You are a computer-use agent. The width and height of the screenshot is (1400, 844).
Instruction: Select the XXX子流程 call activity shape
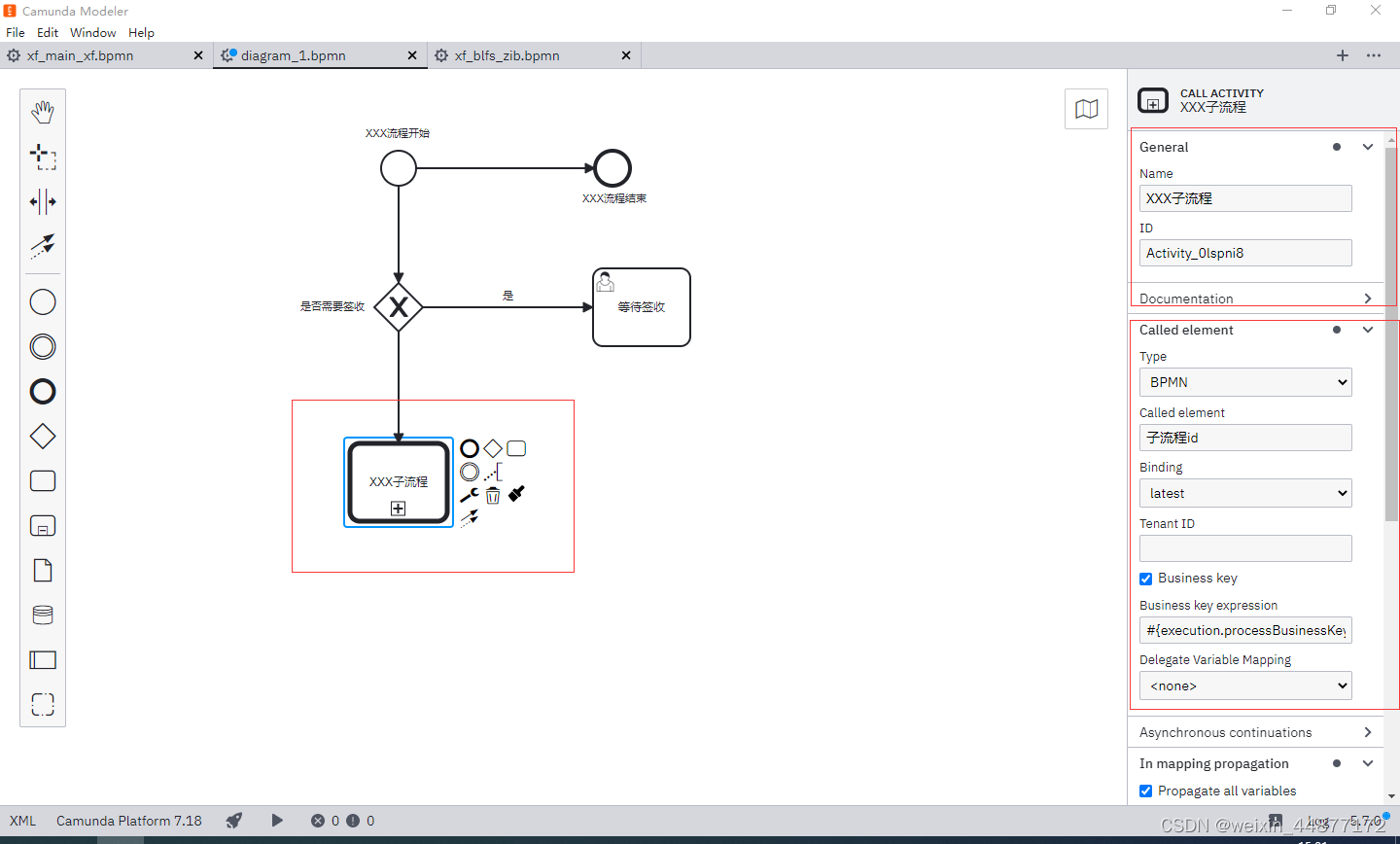(399, 482)
